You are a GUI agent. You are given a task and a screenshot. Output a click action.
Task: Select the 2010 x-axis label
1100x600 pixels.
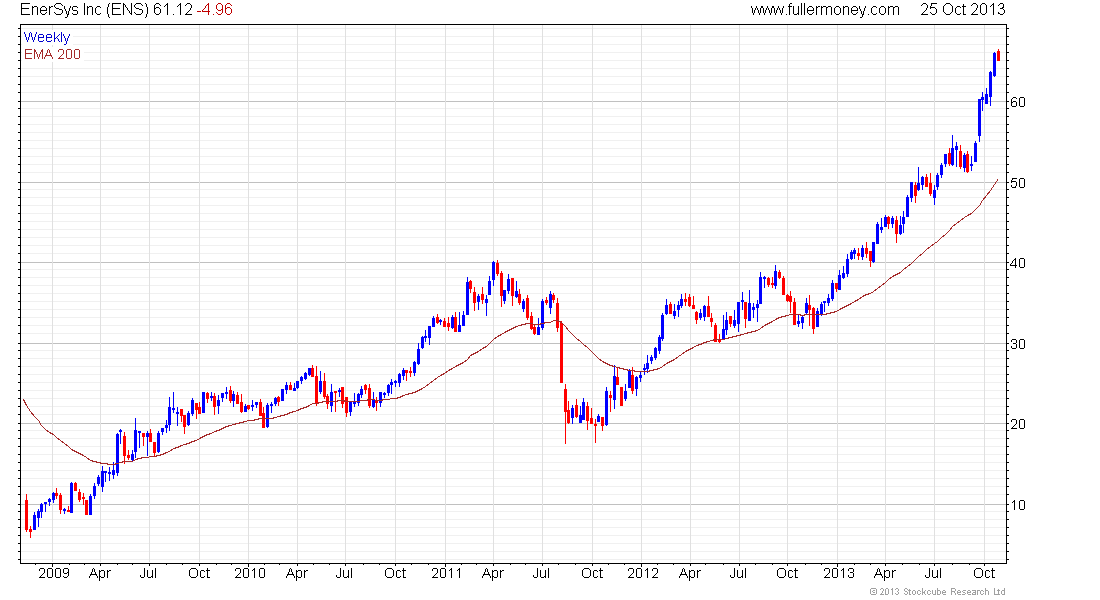[250, 573]
